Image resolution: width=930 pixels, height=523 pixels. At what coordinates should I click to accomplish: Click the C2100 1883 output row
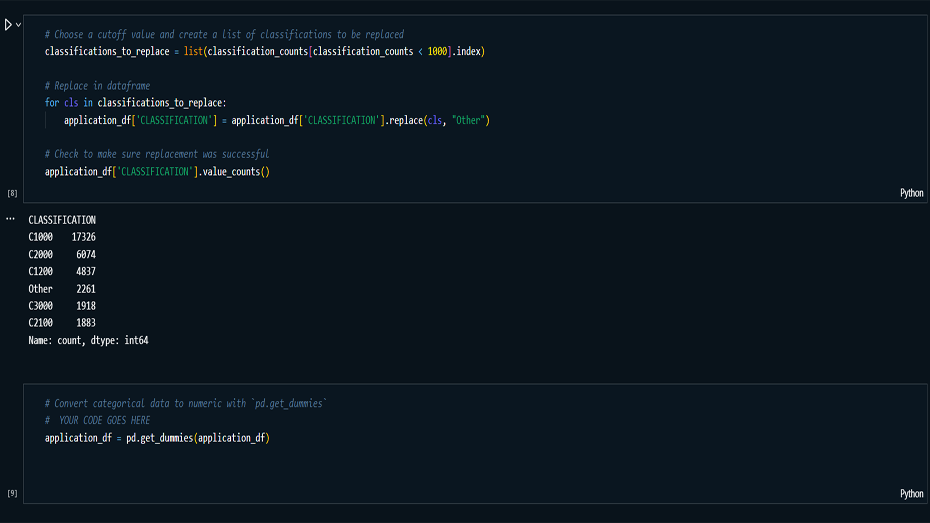click(62, 323)
